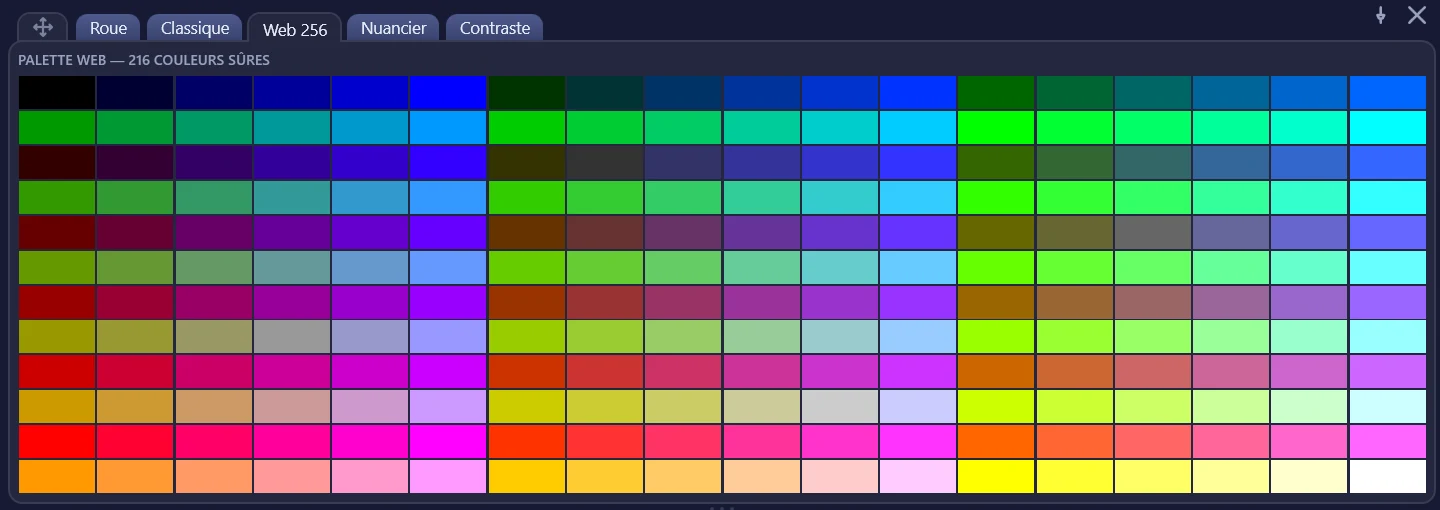This screenshot has width=1440, height=510.
Task: Select the orange #FF9900 swatch
Action: pyautogui.click(x=57, y=477)
